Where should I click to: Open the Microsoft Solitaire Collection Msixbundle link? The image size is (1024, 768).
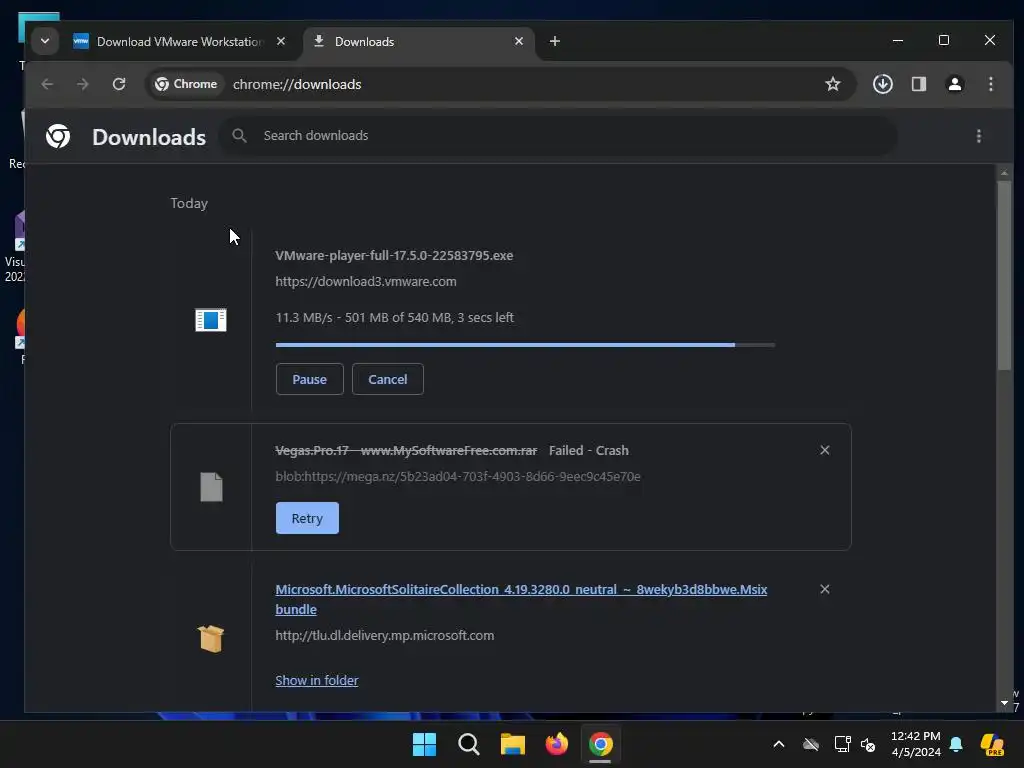[x=521, y=600]
